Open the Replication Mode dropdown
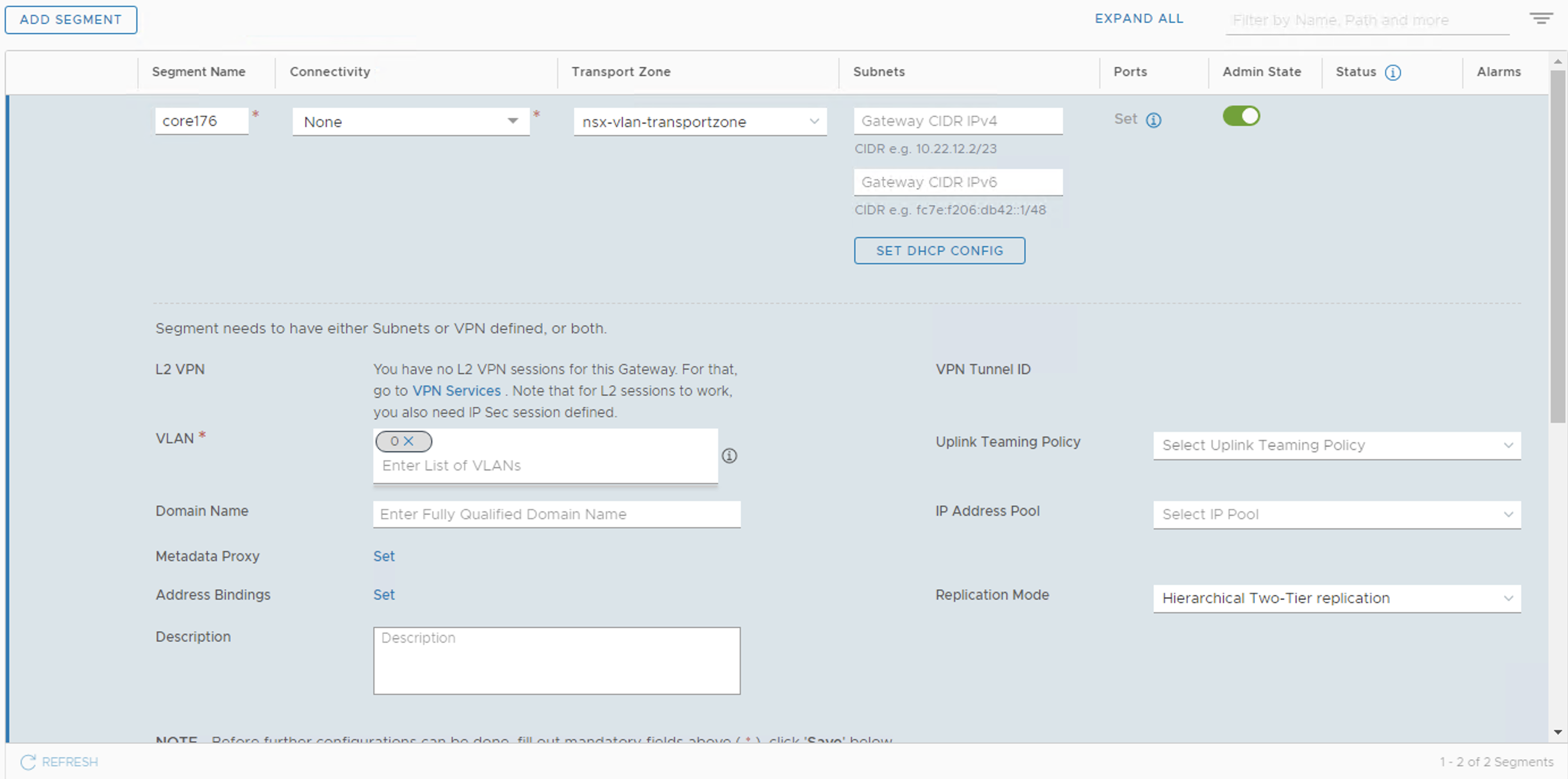 pyautogui.click(x=1336, y=598)
